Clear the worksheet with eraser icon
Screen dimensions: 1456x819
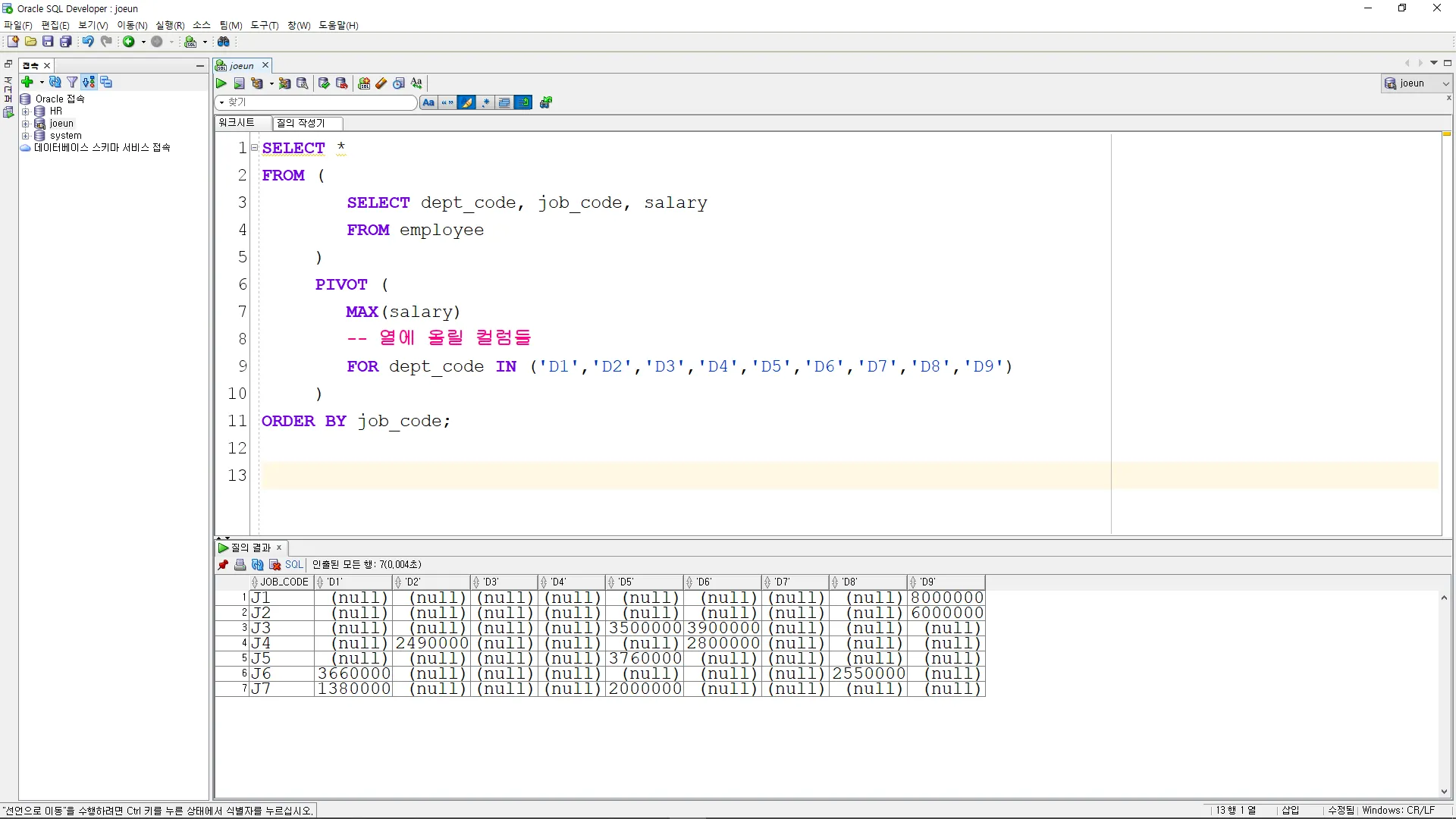[x=381, y=83]
